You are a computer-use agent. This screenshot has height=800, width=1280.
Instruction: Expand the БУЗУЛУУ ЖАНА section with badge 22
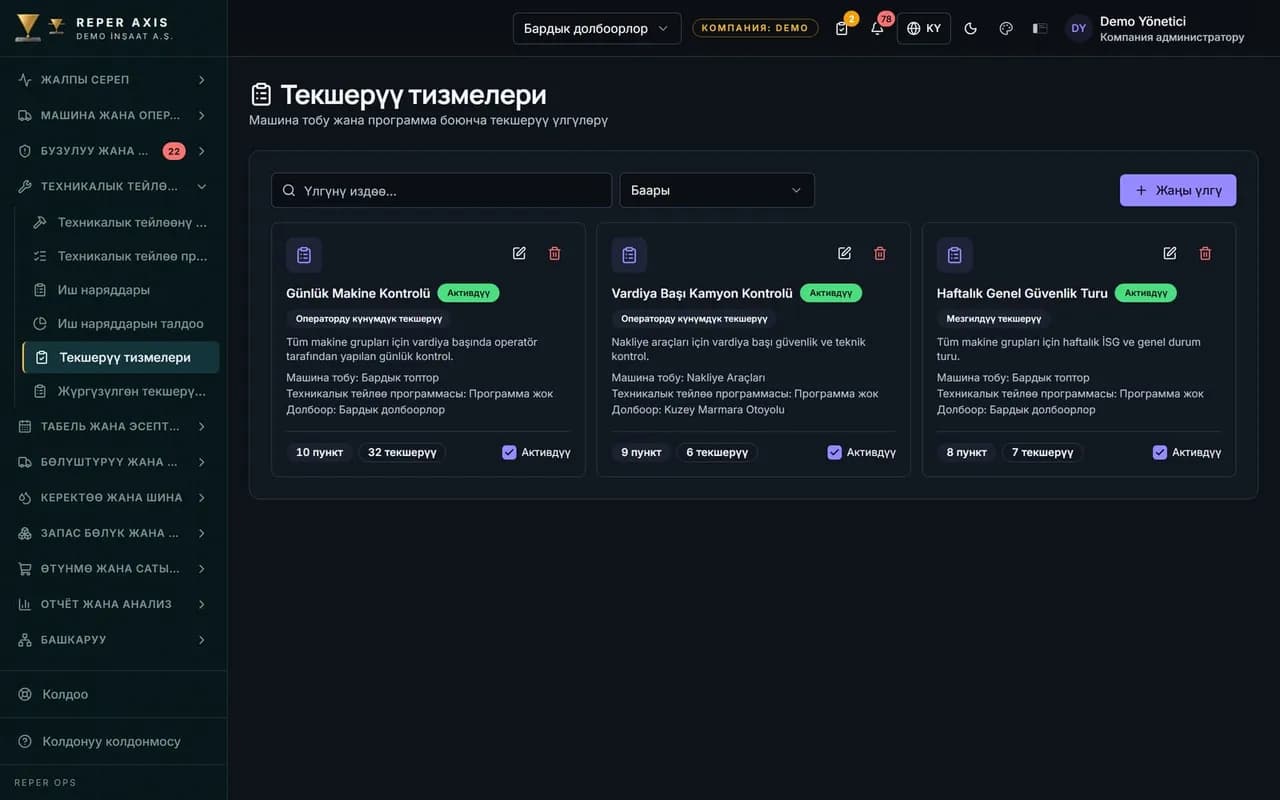(113, 151)
